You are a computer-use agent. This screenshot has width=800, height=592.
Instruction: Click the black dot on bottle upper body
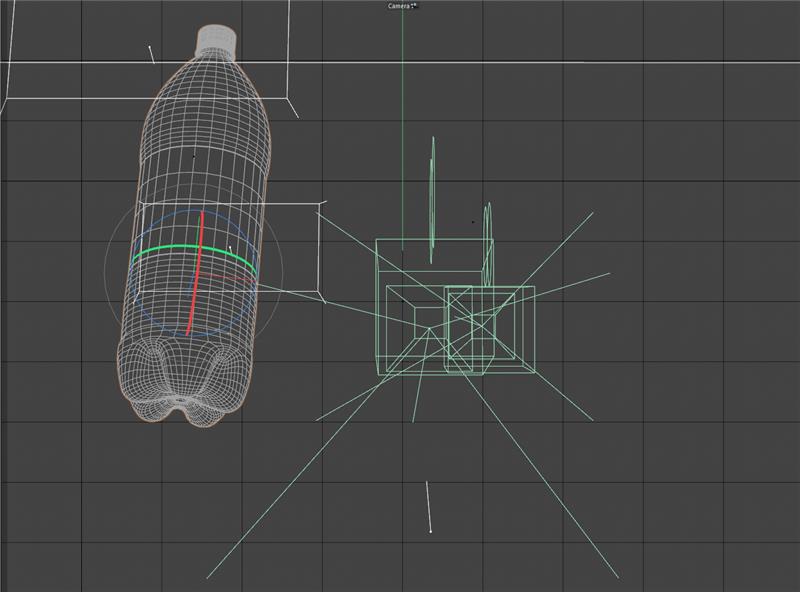click(x=194, y=156)
